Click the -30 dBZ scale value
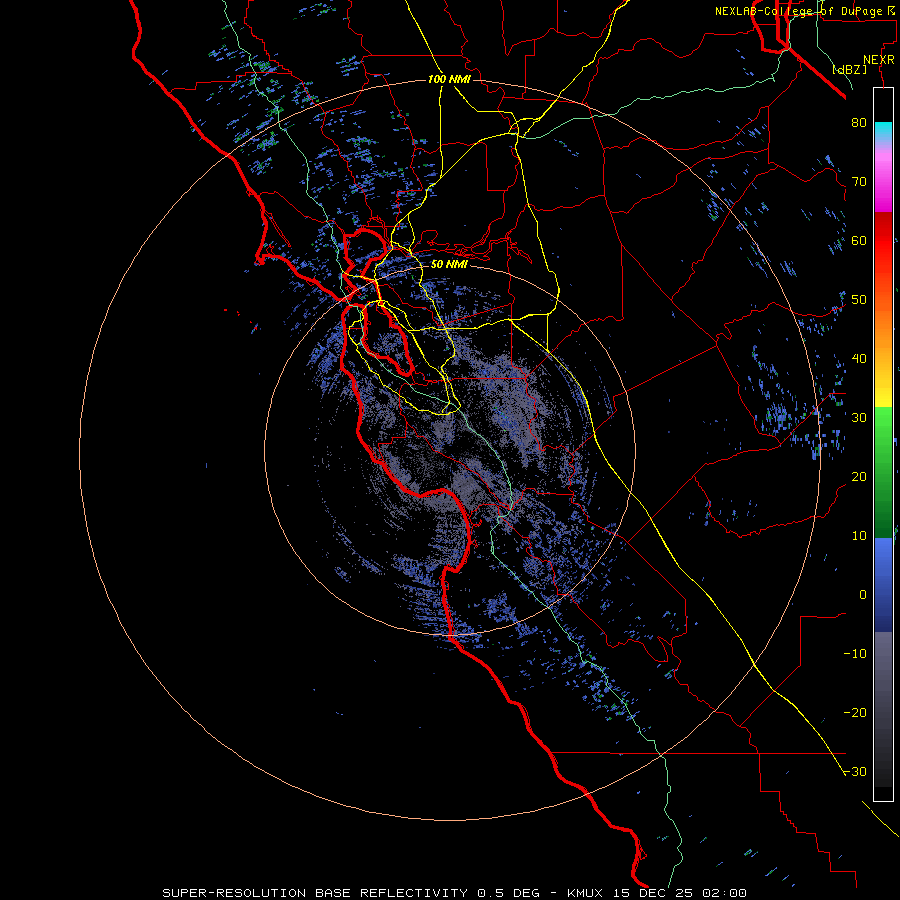The height and width of the screenshot is (900, 900). (855, 771)
